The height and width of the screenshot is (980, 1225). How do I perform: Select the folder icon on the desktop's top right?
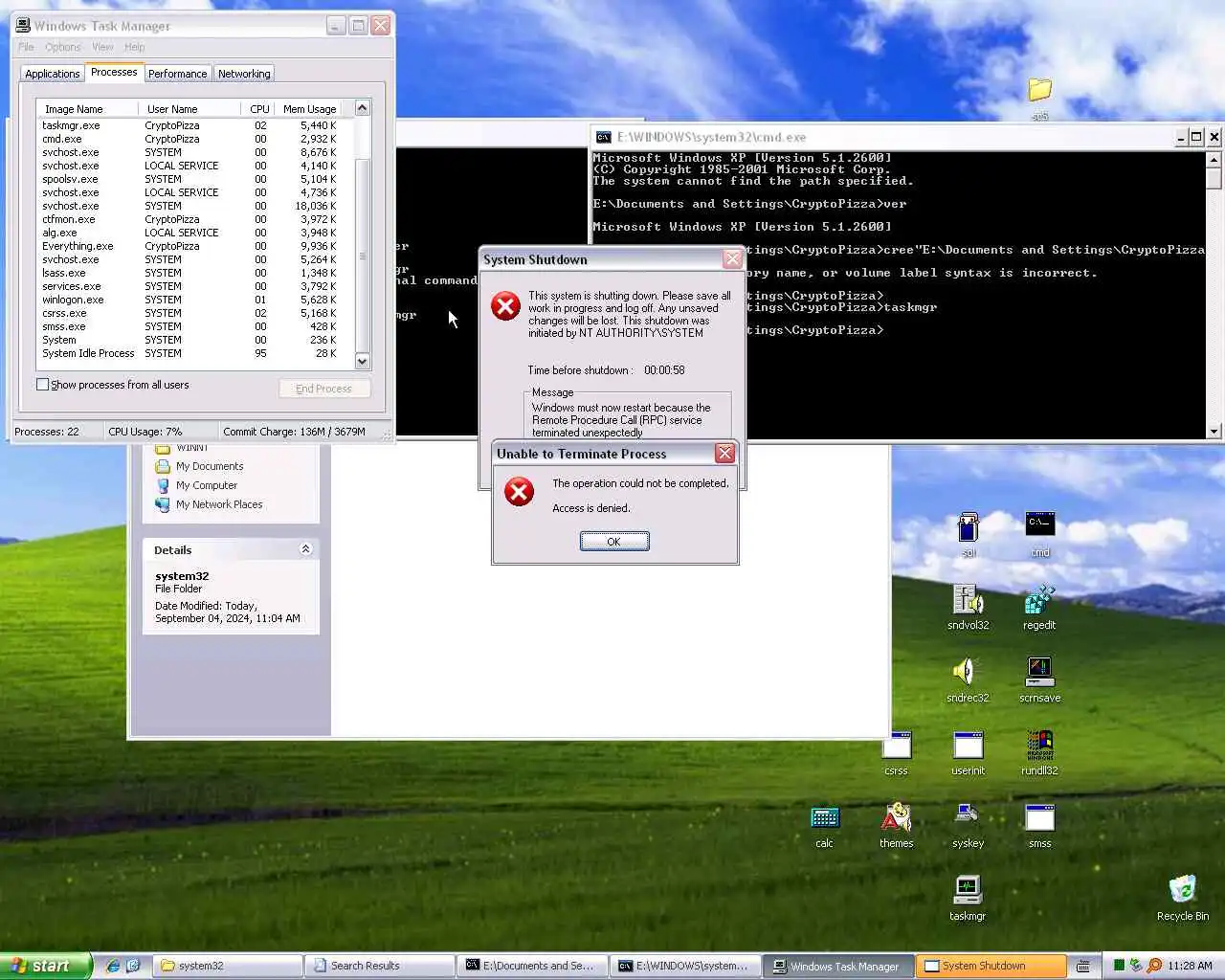(x=1039, y=91)
